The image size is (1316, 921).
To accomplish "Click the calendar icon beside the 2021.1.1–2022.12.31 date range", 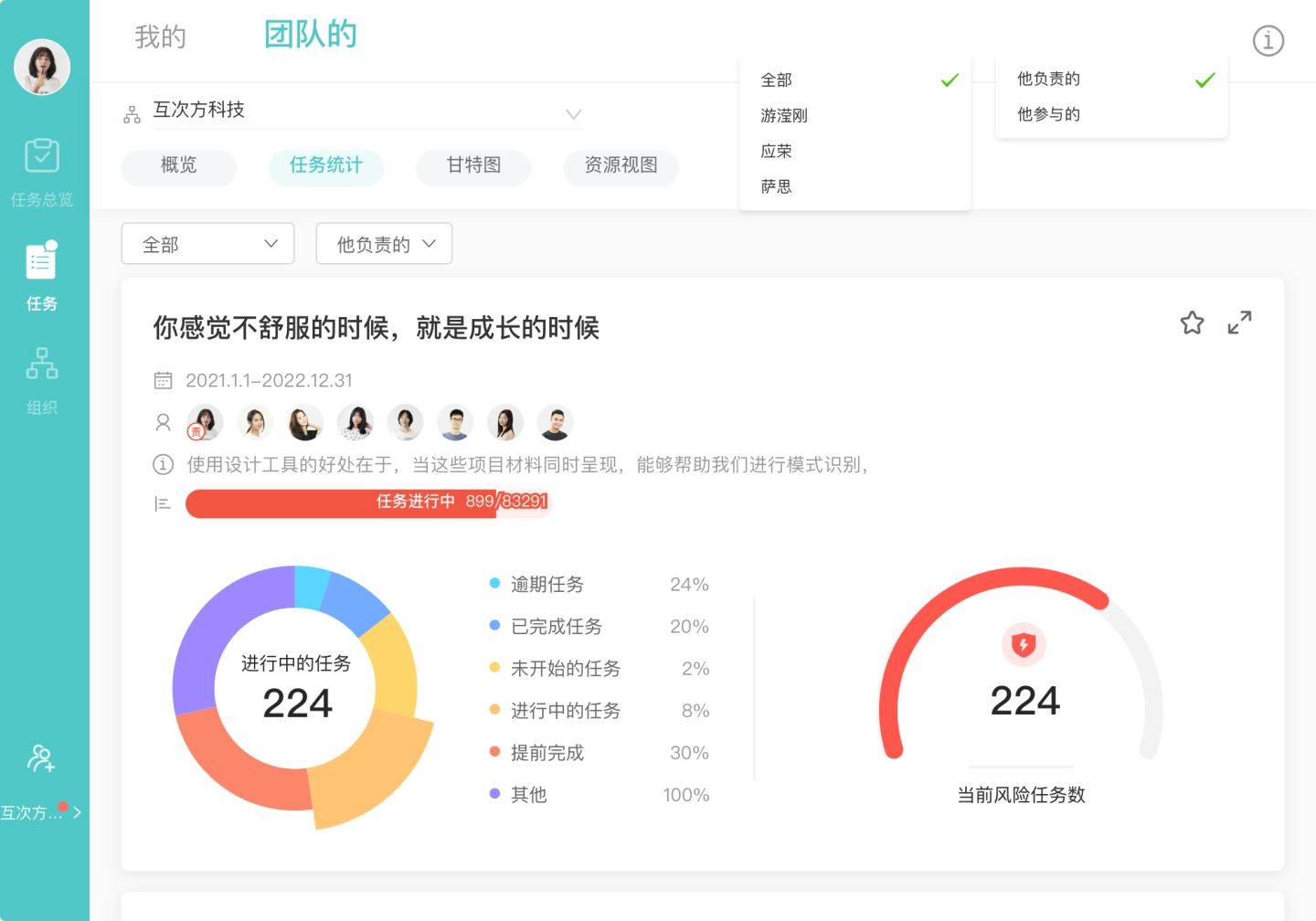I will [163, 380].
